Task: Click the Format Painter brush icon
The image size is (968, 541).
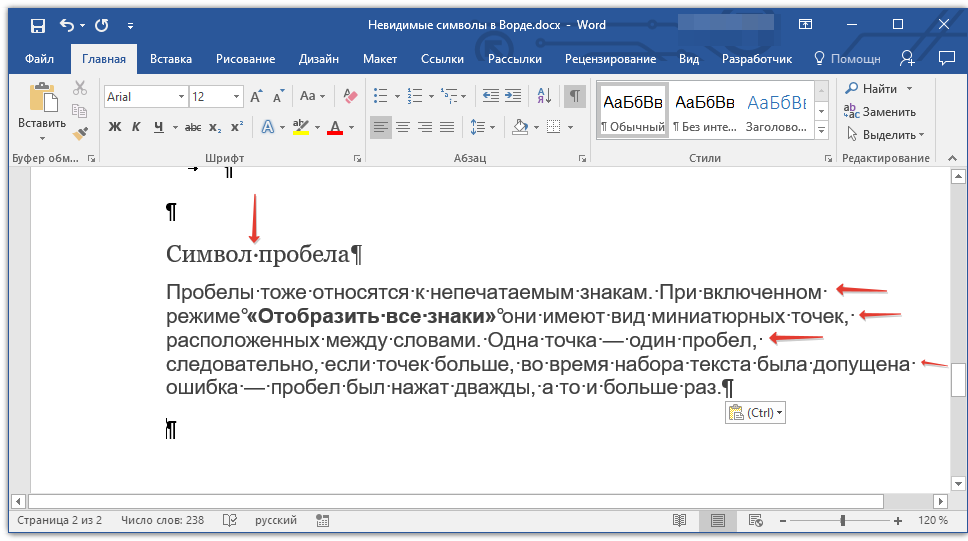Action: coord(81,133)
